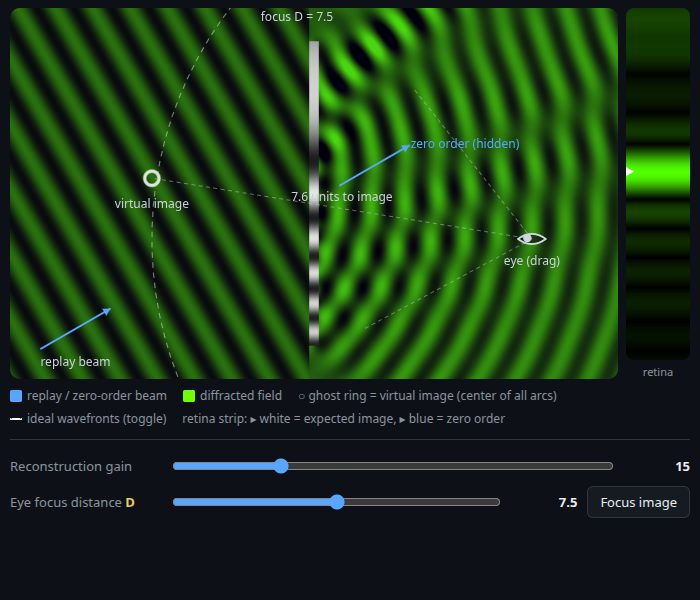Click the Eye focus distance slider handle
The image size is (700, 600).
pos(337,502)
